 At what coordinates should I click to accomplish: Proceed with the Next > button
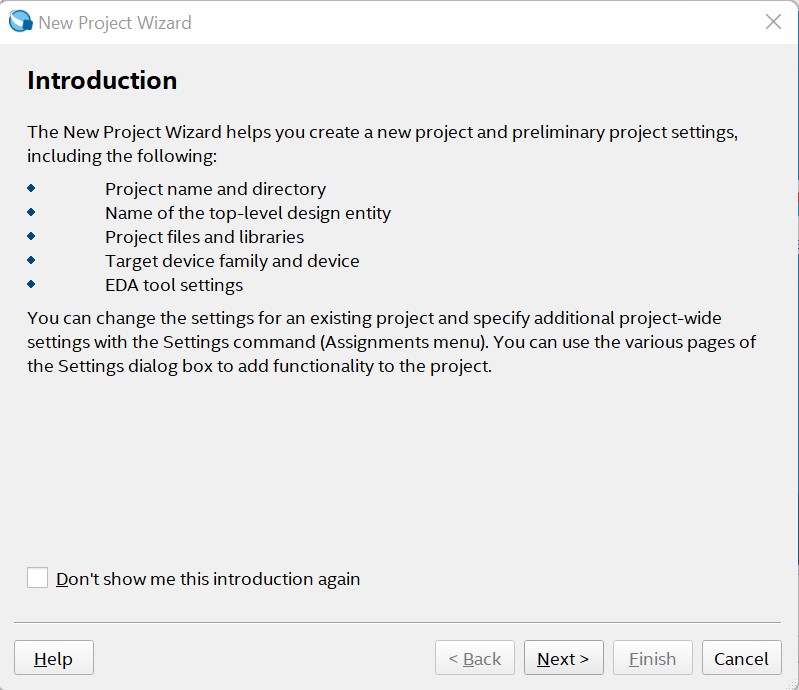(563, 658)
